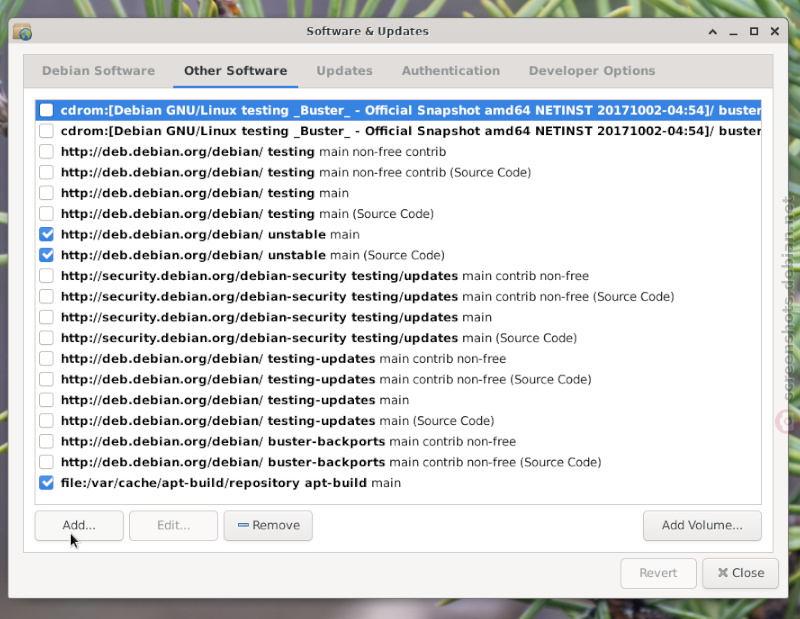The image size is (800, 619).
Task: Enable security.debian.org testing/updates main checkbox
Action: coord(46,317)
